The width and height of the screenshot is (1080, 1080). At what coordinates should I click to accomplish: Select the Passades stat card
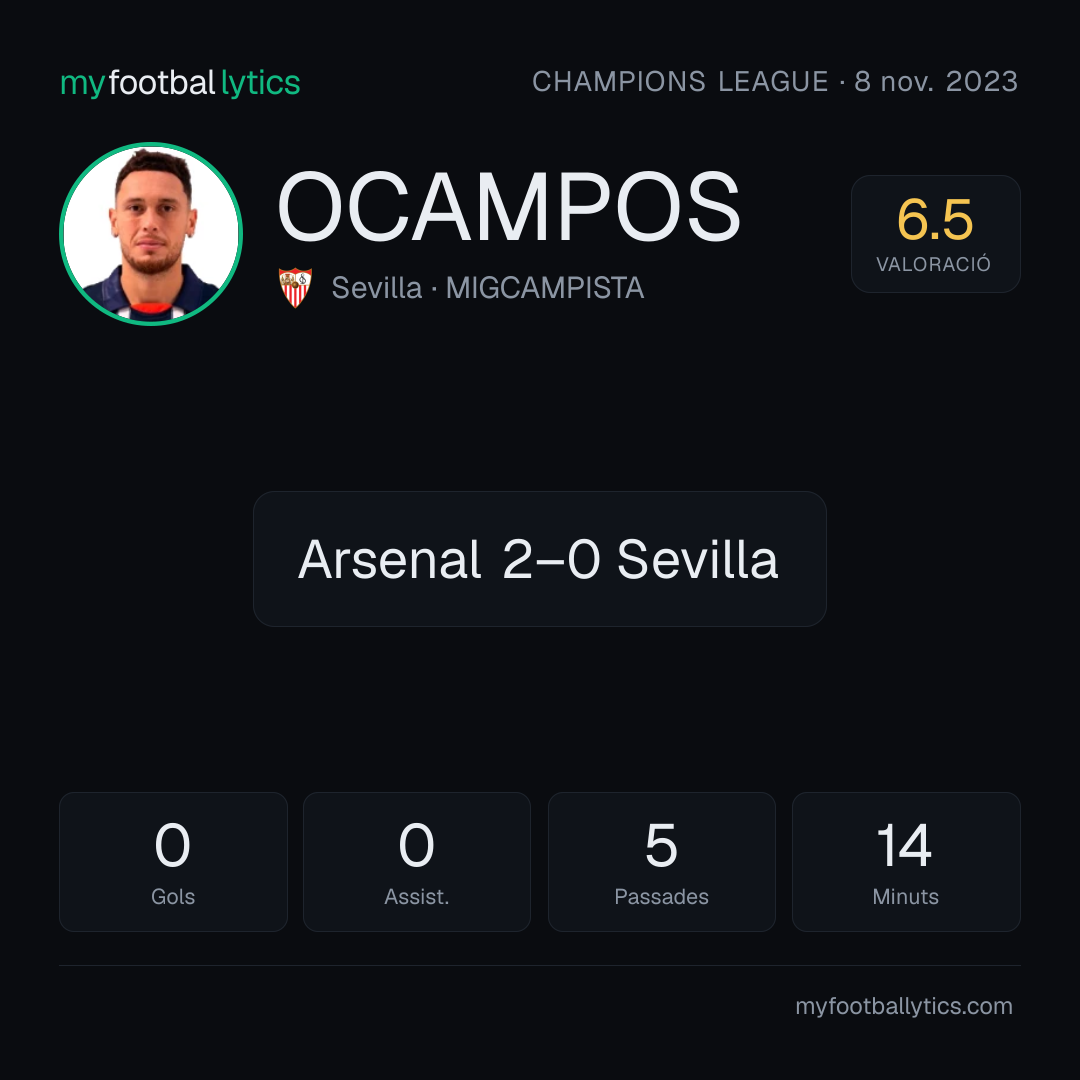pyautogui.click(x=661, y=862)
